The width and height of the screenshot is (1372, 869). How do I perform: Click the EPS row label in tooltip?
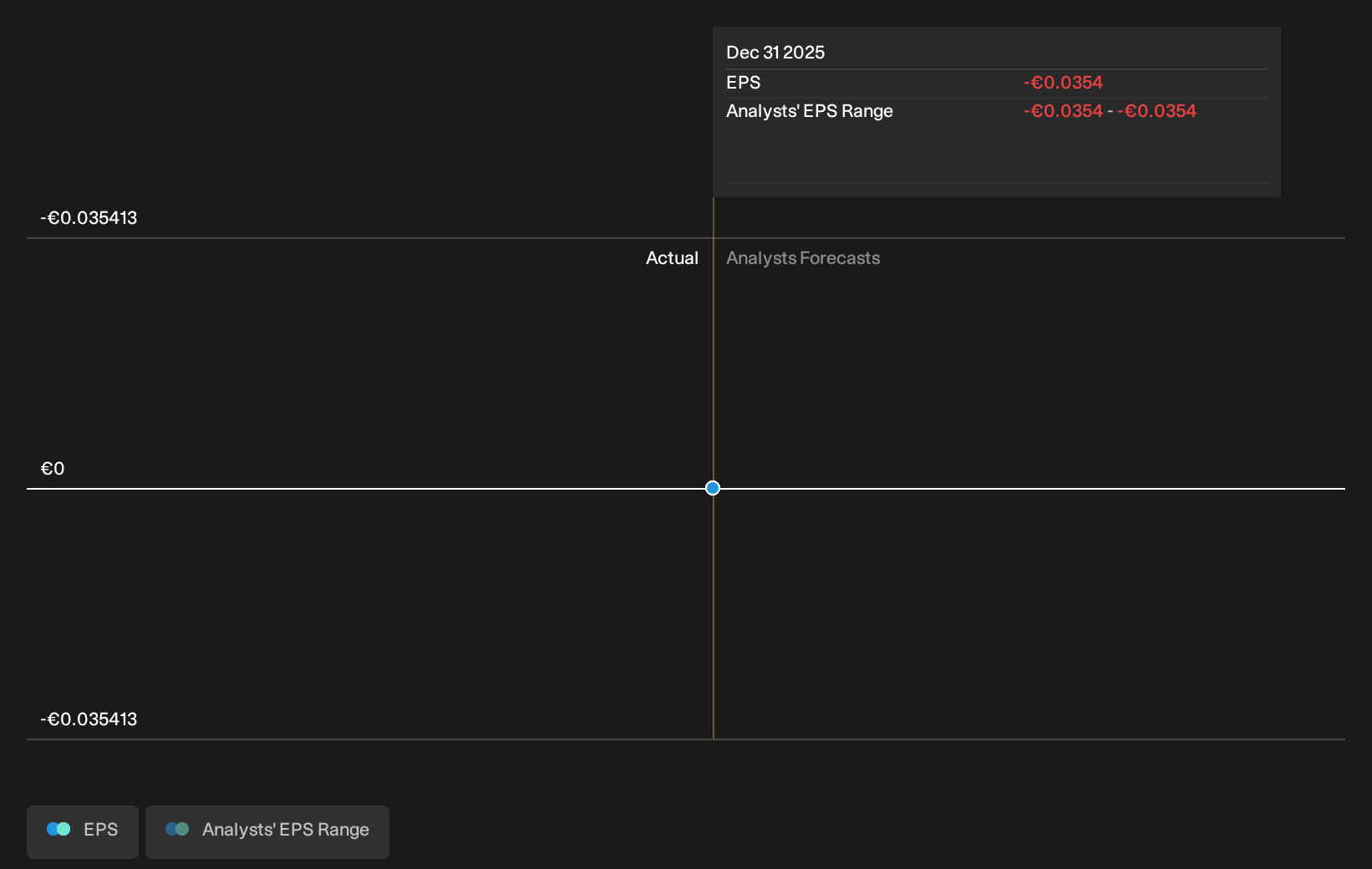pos(744,83)
